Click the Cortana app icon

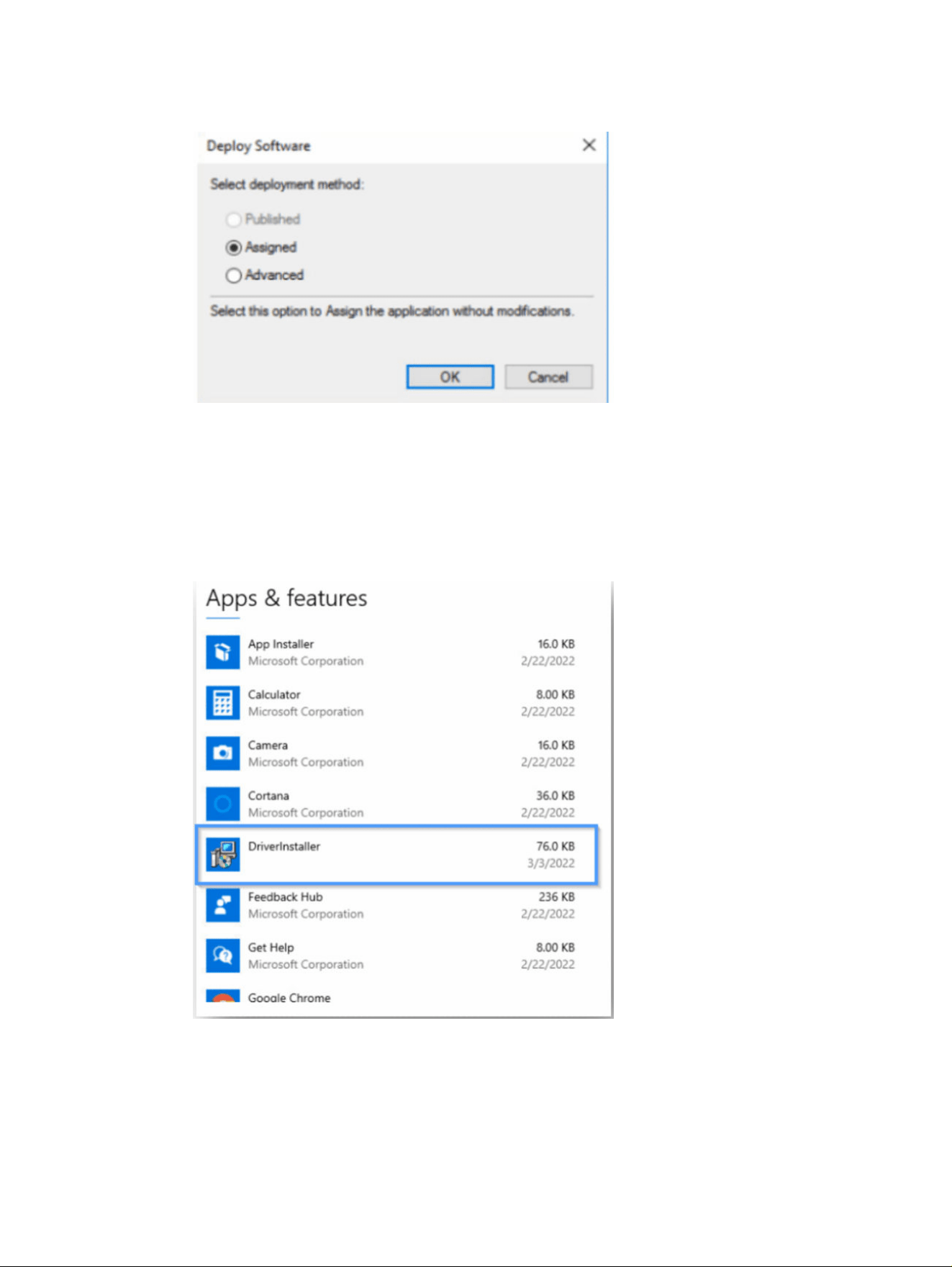(x=223, y=804)
